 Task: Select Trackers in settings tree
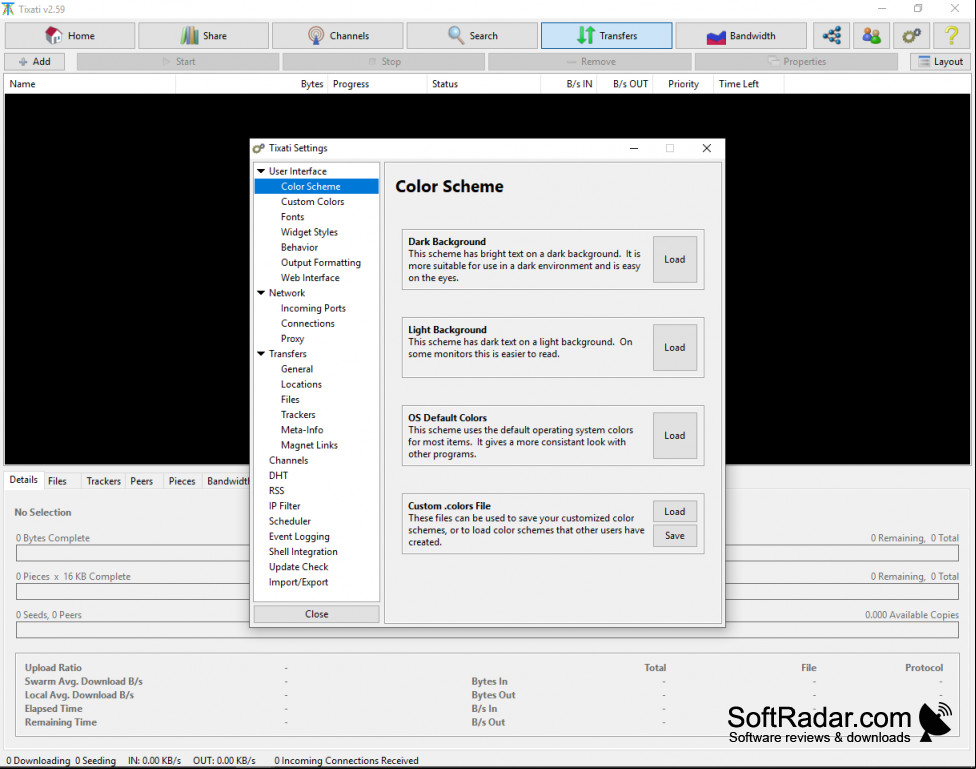click(x=298, y=415)
